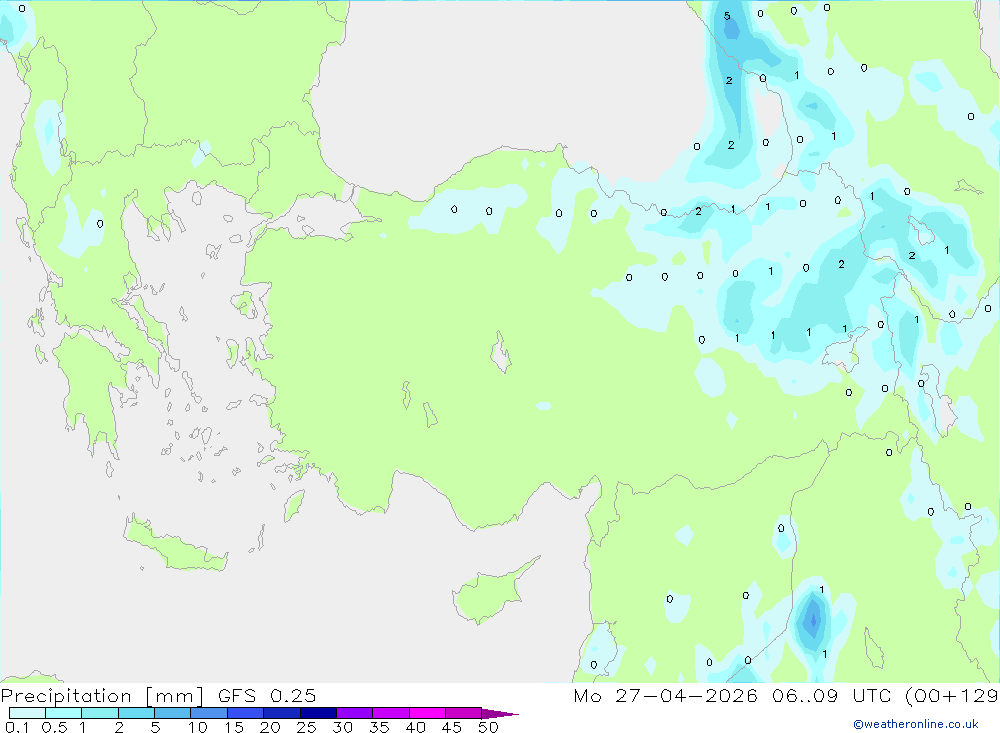The height and width of the screenshot is (733, 1000).
Task: Click the precipitation value '5' on the map
Action: tap(727, 16)
